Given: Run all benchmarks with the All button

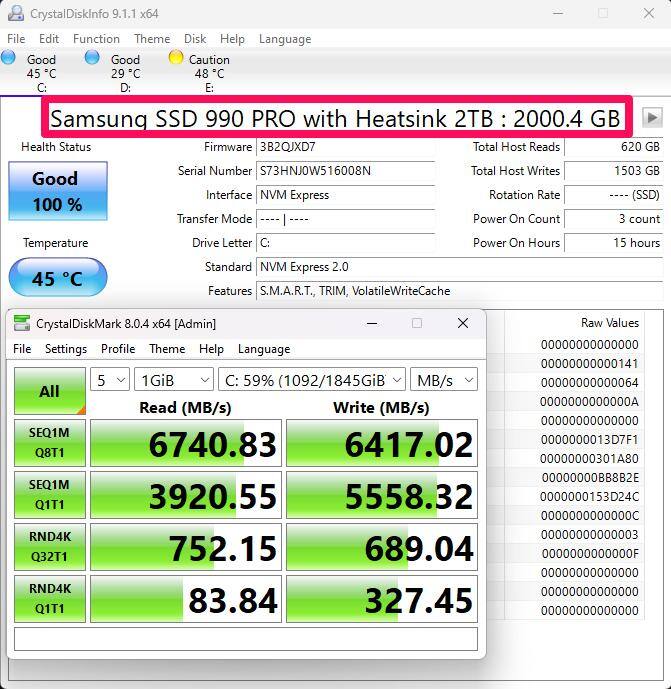Looking at the screenshot, I should (x=49, y=391).
